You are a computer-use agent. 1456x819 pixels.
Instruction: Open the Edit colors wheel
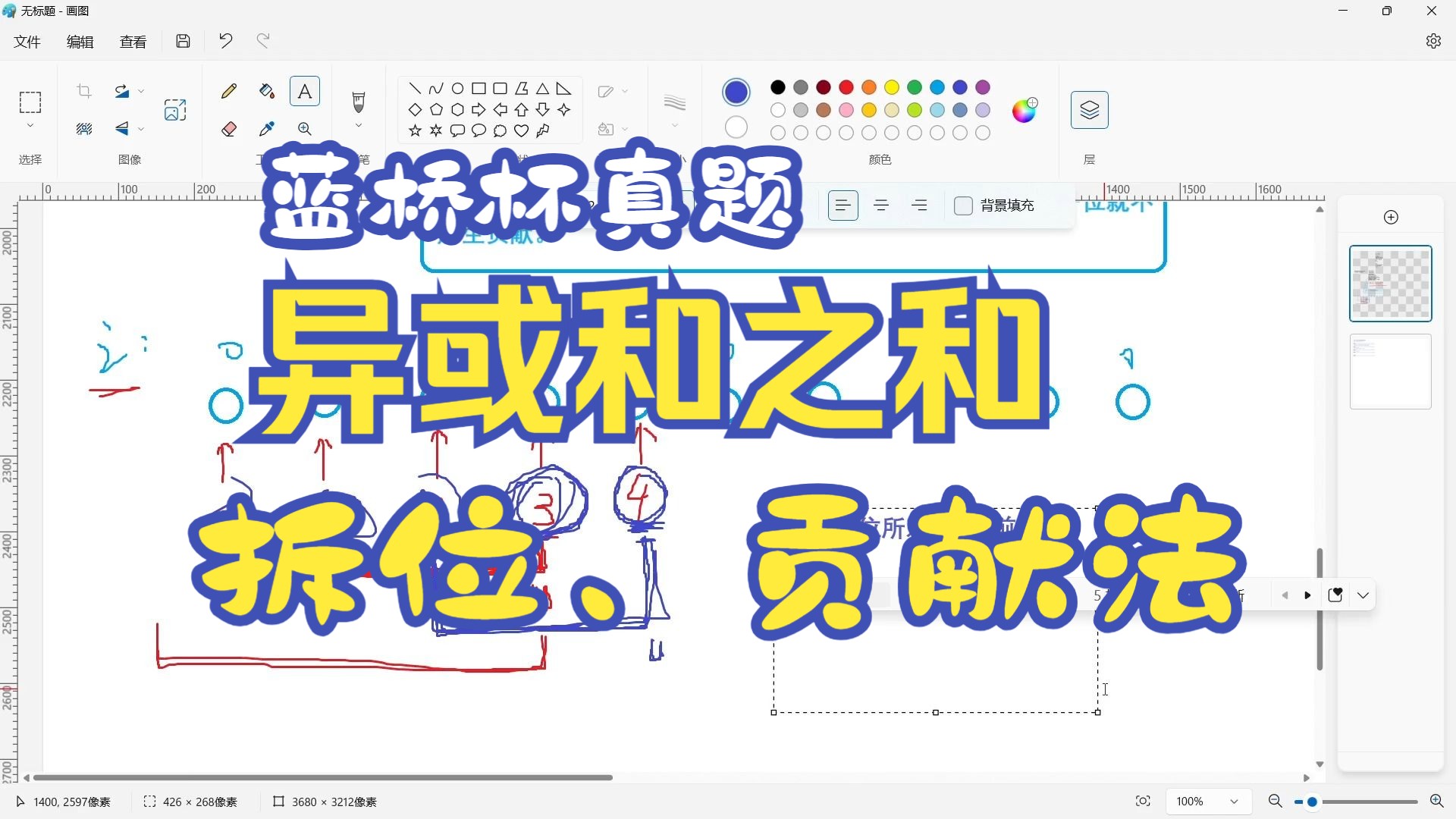1025,110
